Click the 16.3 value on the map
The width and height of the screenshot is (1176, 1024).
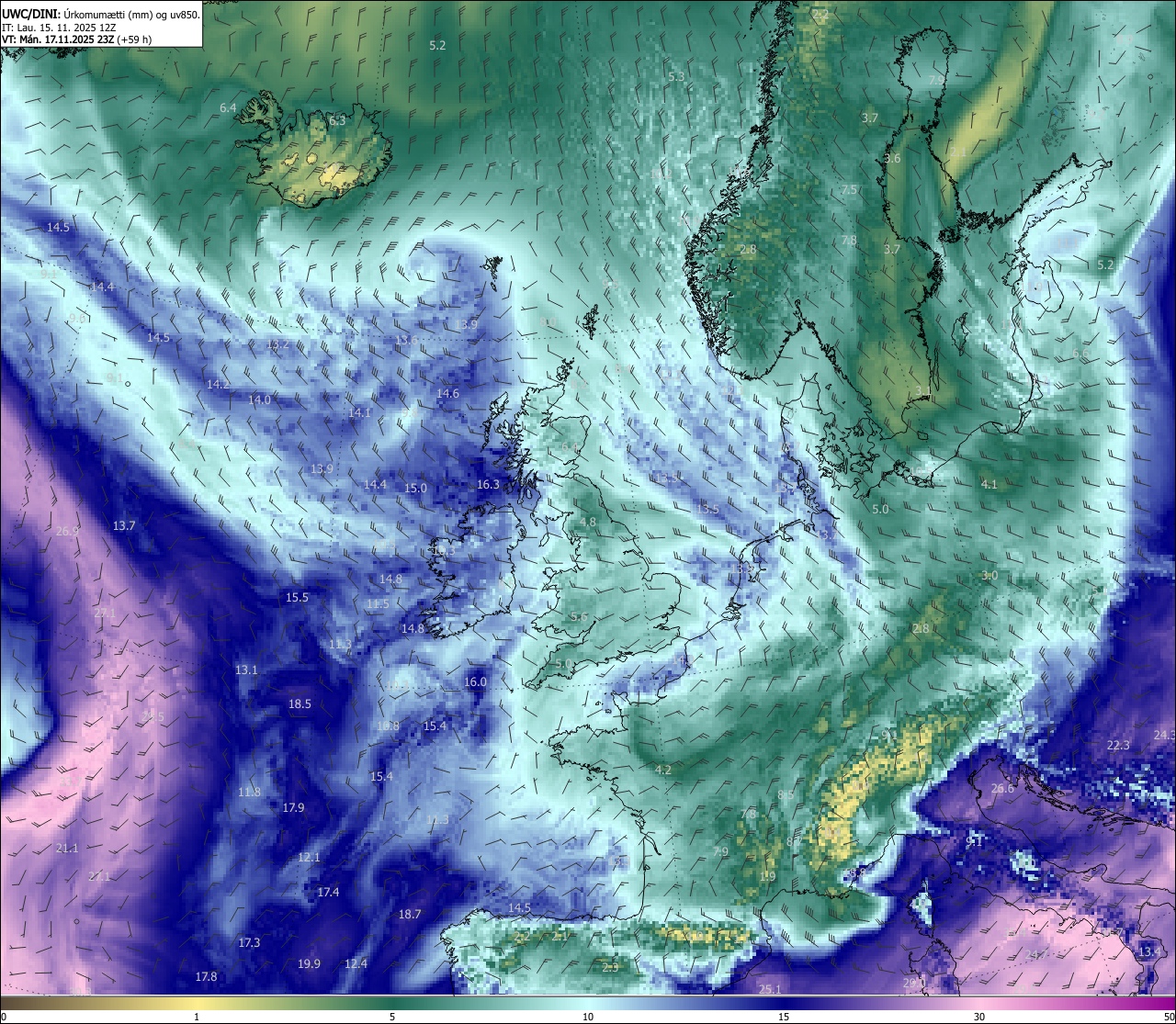click(x=488, y=485)
